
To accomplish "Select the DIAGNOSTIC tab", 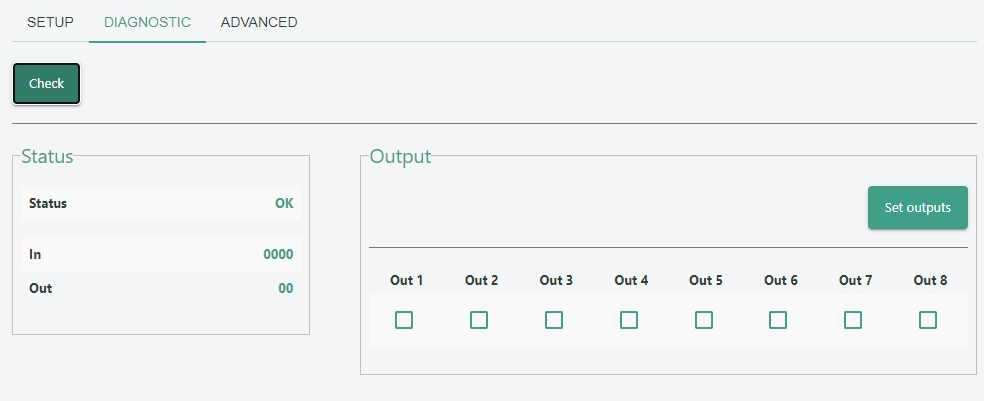I will [147, 22].
